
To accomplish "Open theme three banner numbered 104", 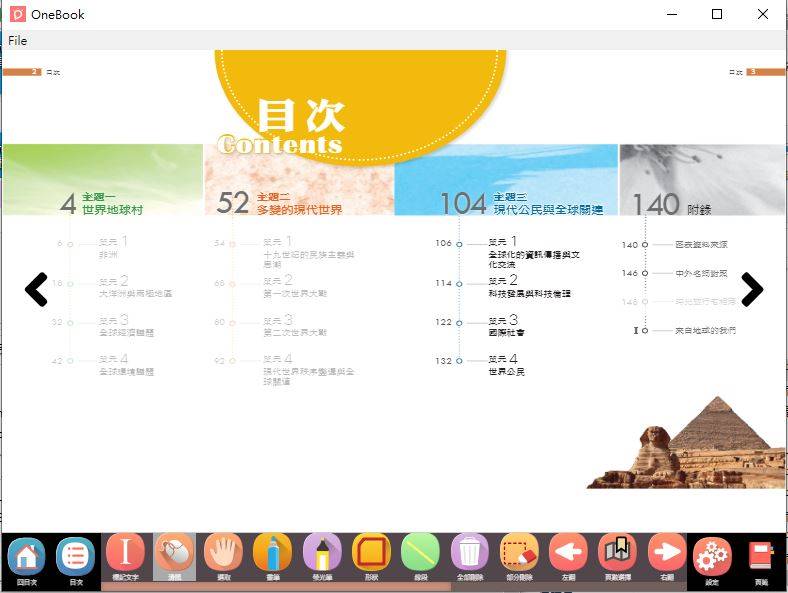I will click(x=506, y=179).
